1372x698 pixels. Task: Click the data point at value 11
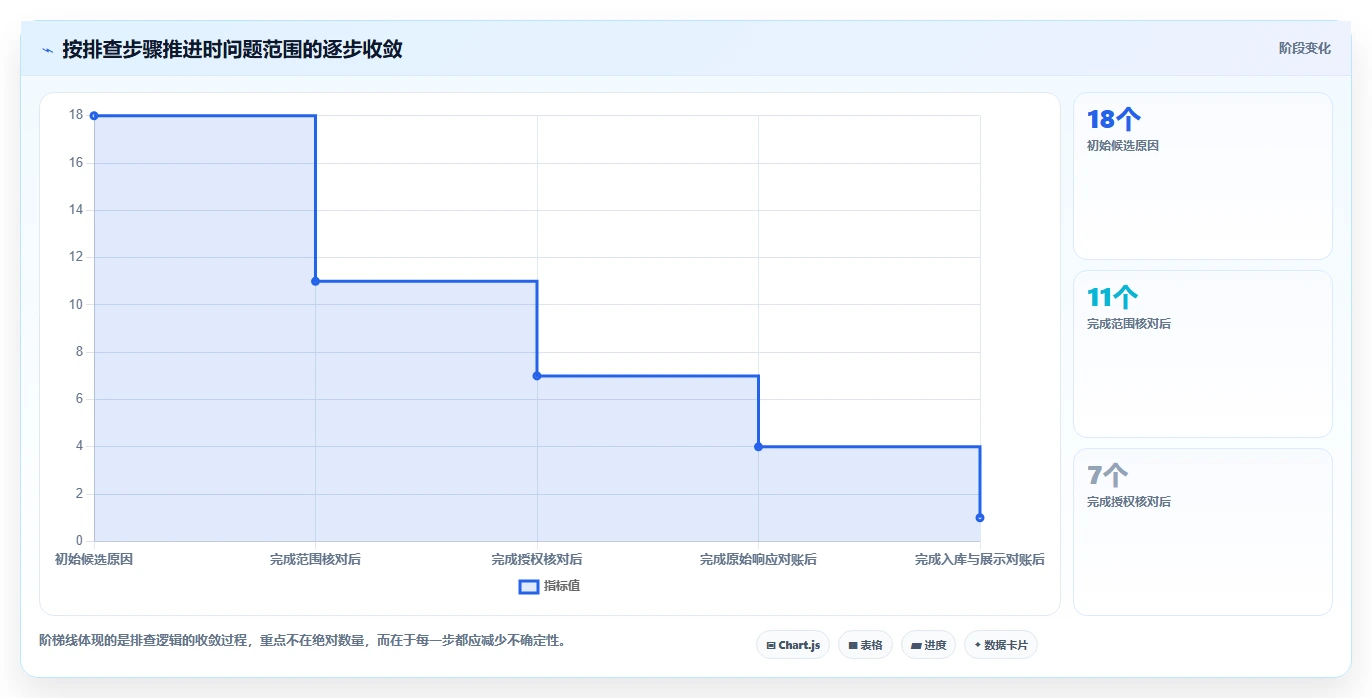pos(315,281)
